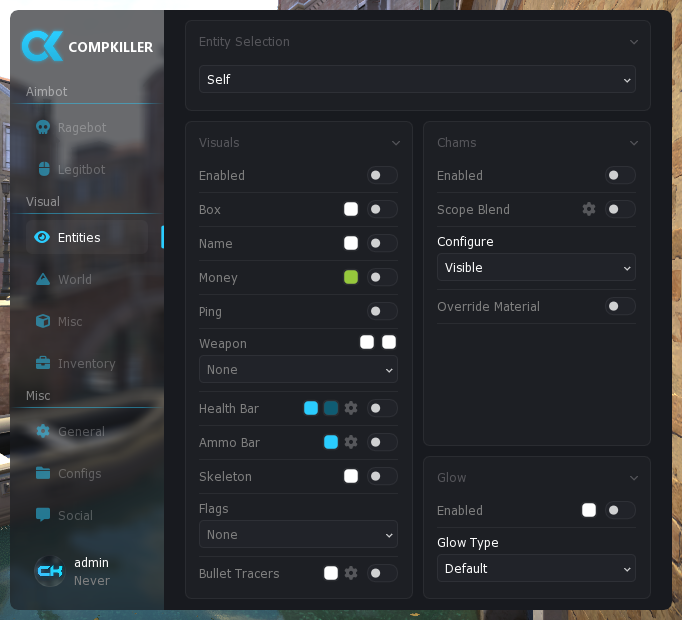Toggle Visuals Enabled switch
682x620 pixels.
click(x=382, y=175)
